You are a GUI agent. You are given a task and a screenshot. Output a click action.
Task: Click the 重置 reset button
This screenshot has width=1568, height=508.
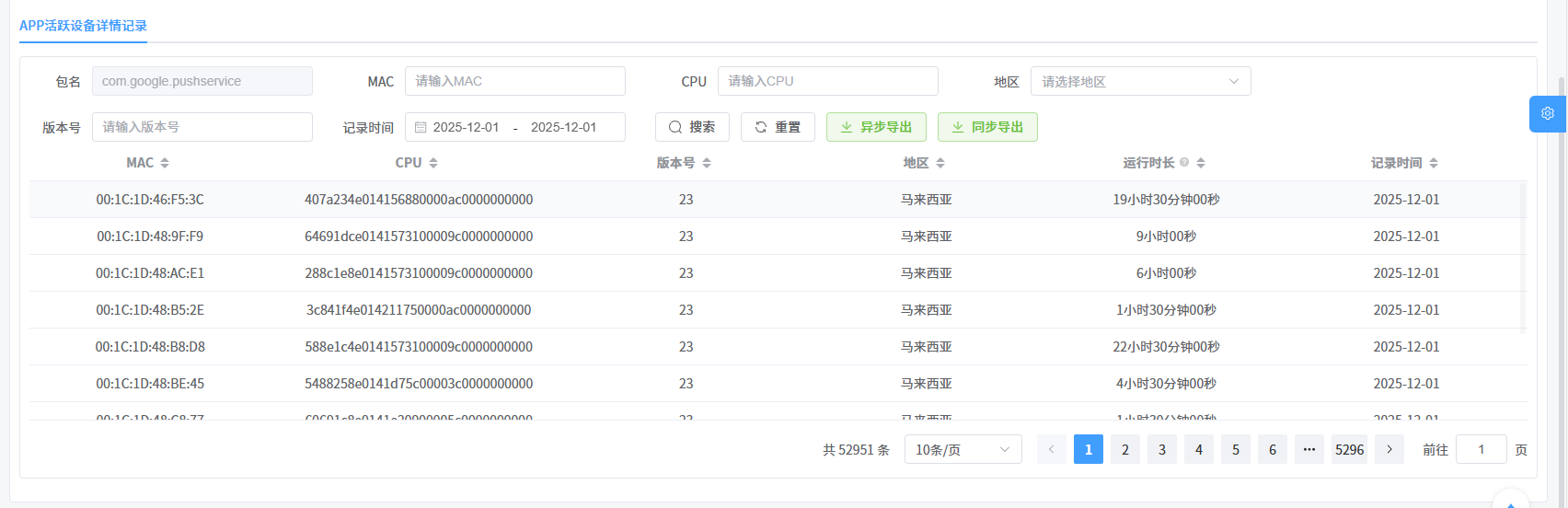tap(778, 127)
